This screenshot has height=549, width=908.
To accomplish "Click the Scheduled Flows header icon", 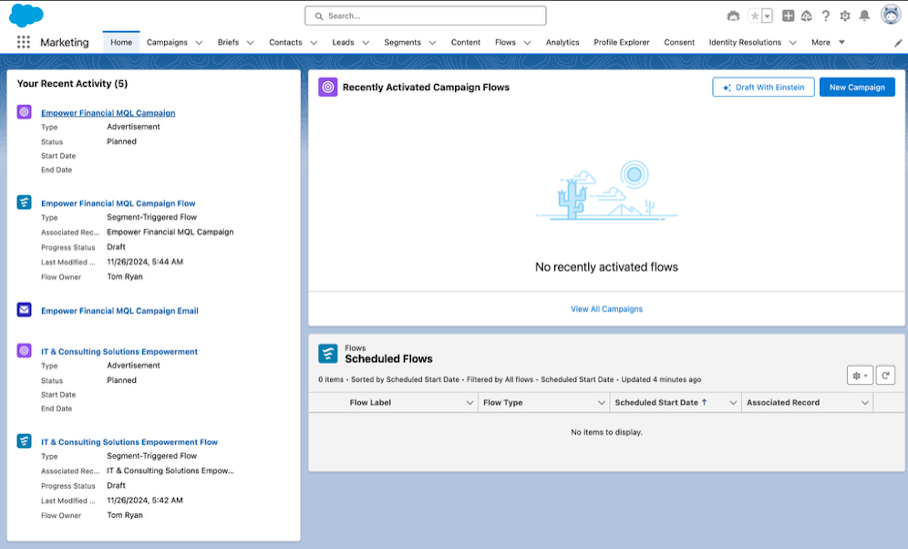I will pyautogui.click(x=328, y=353).
